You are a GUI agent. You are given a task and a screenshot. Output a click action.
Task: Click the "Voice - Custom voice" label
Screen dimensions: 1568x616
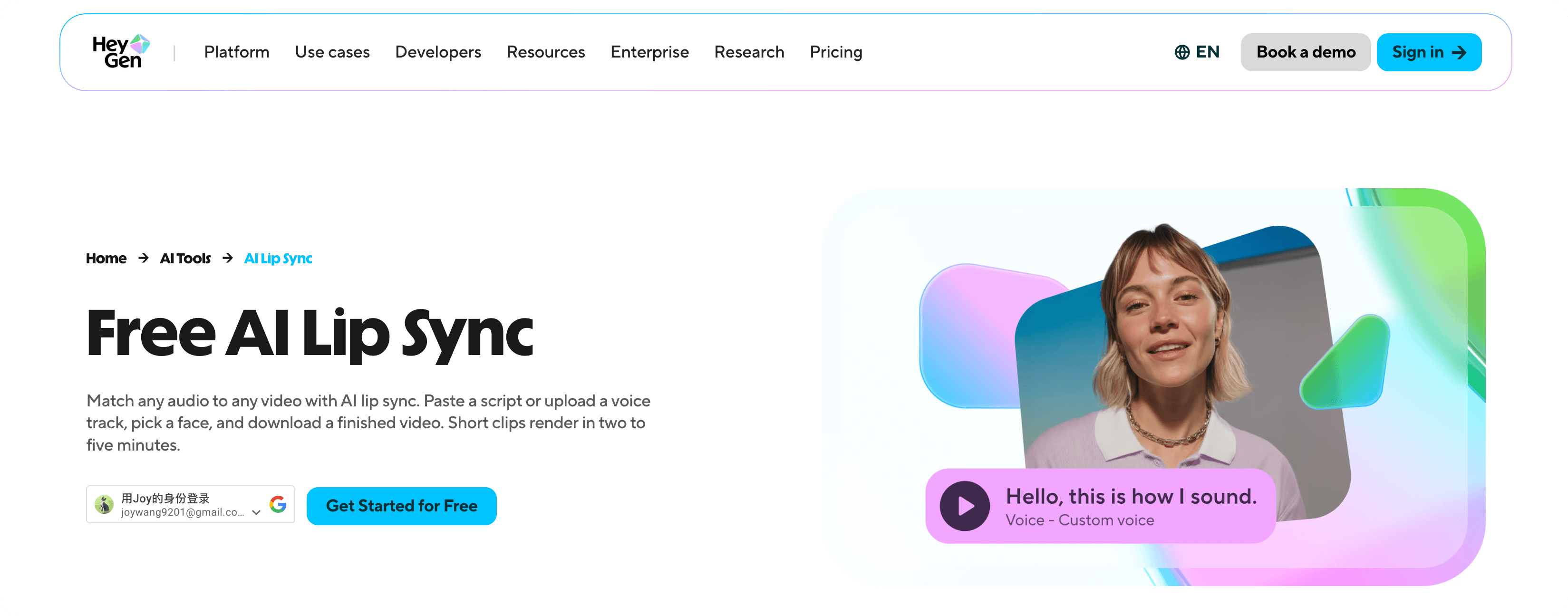1080,520
